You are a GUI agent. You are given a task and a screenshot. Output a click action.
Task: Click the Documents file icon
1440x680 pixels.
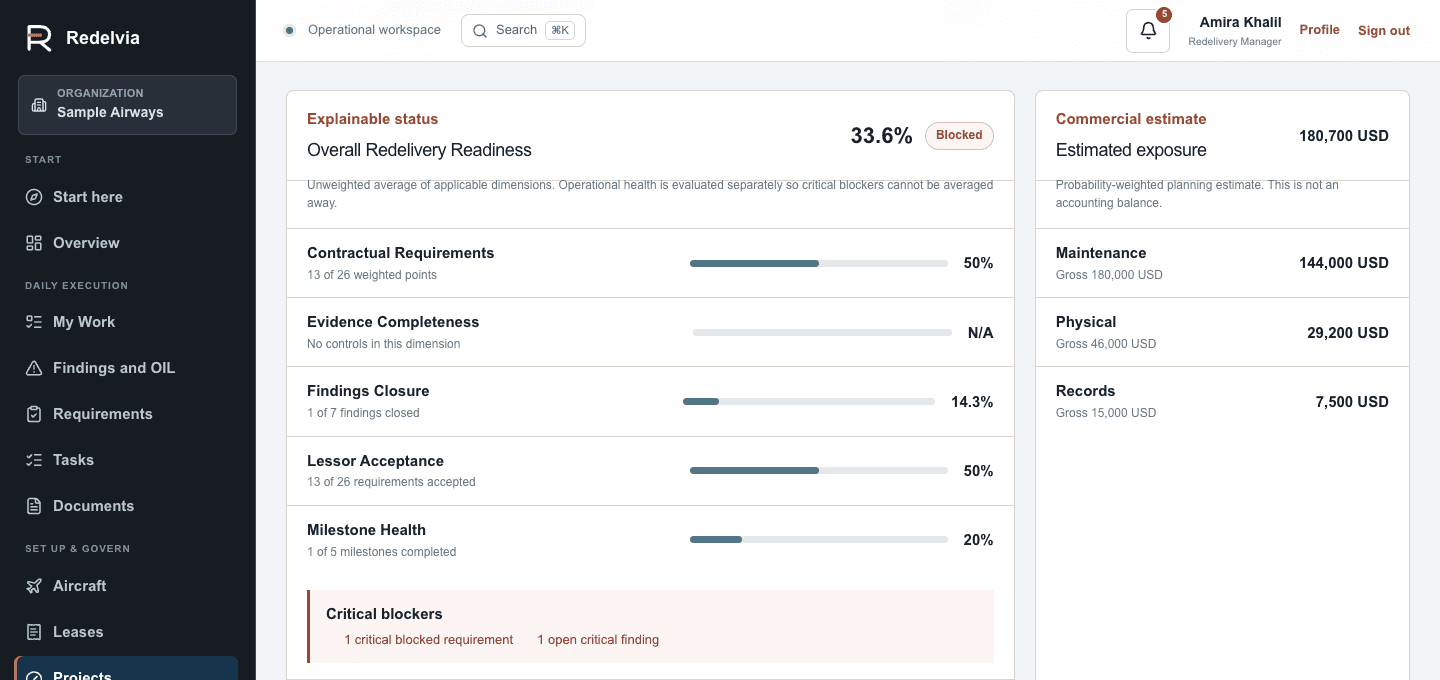(34, 506)
